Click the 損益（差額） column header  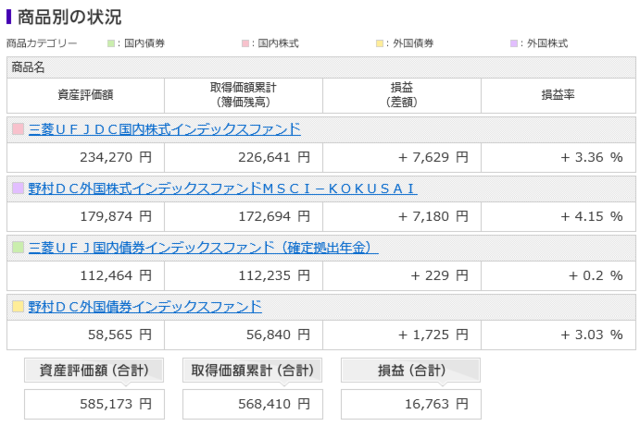click(x=402, y=95)
